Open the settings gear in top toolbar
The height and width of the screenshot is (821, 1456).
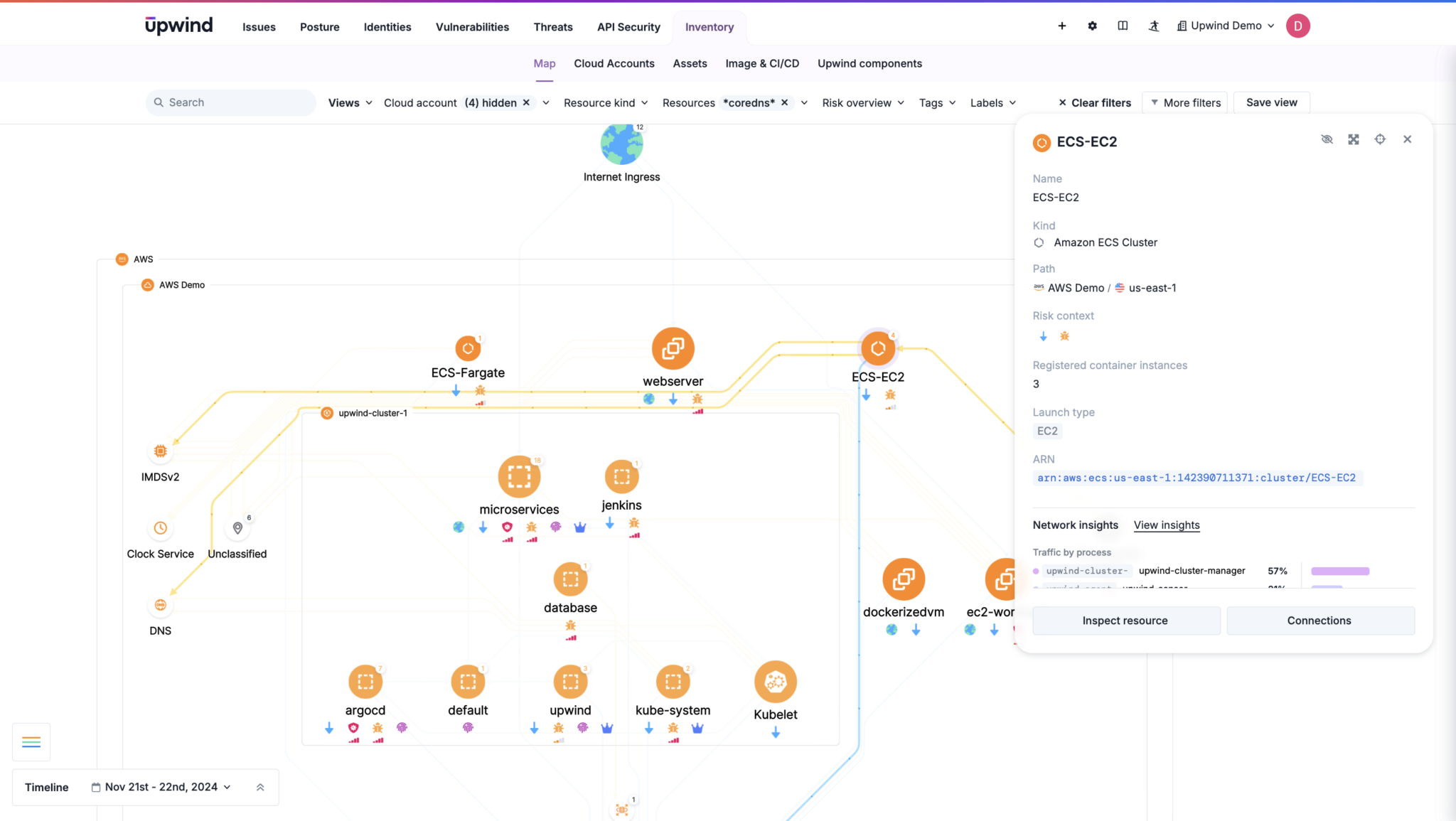pyautogui.click(x=1092, y=26)
